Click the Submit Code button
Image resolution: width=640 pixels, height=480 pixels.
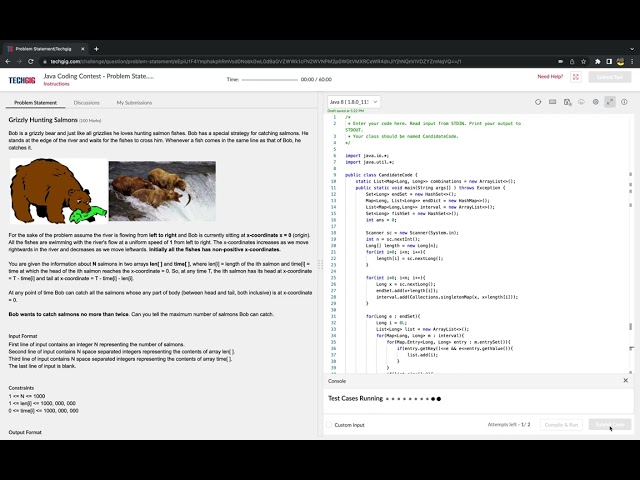[610, 425]
